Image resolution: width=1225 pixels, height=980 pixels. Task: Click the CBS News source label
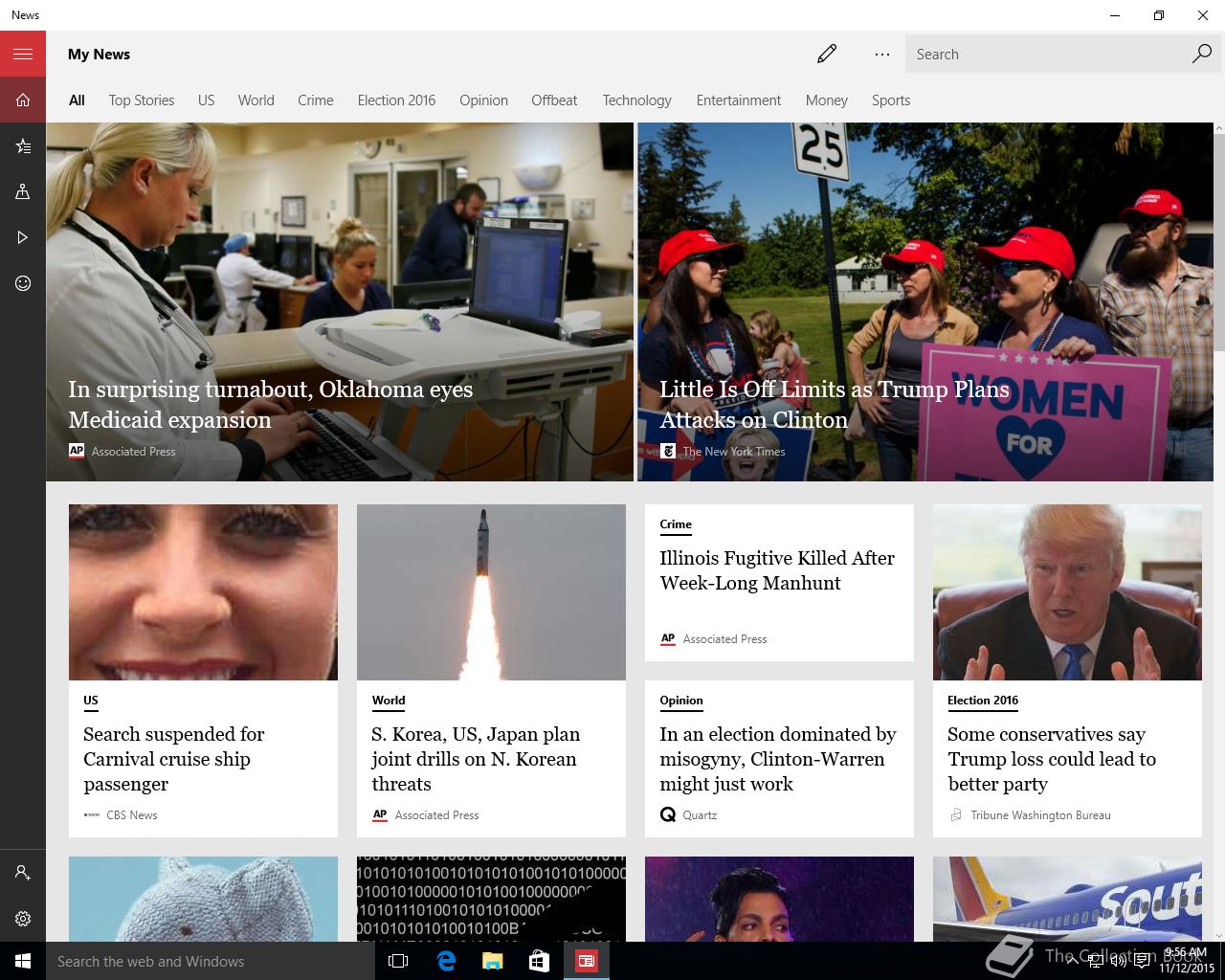coord(131,815)
